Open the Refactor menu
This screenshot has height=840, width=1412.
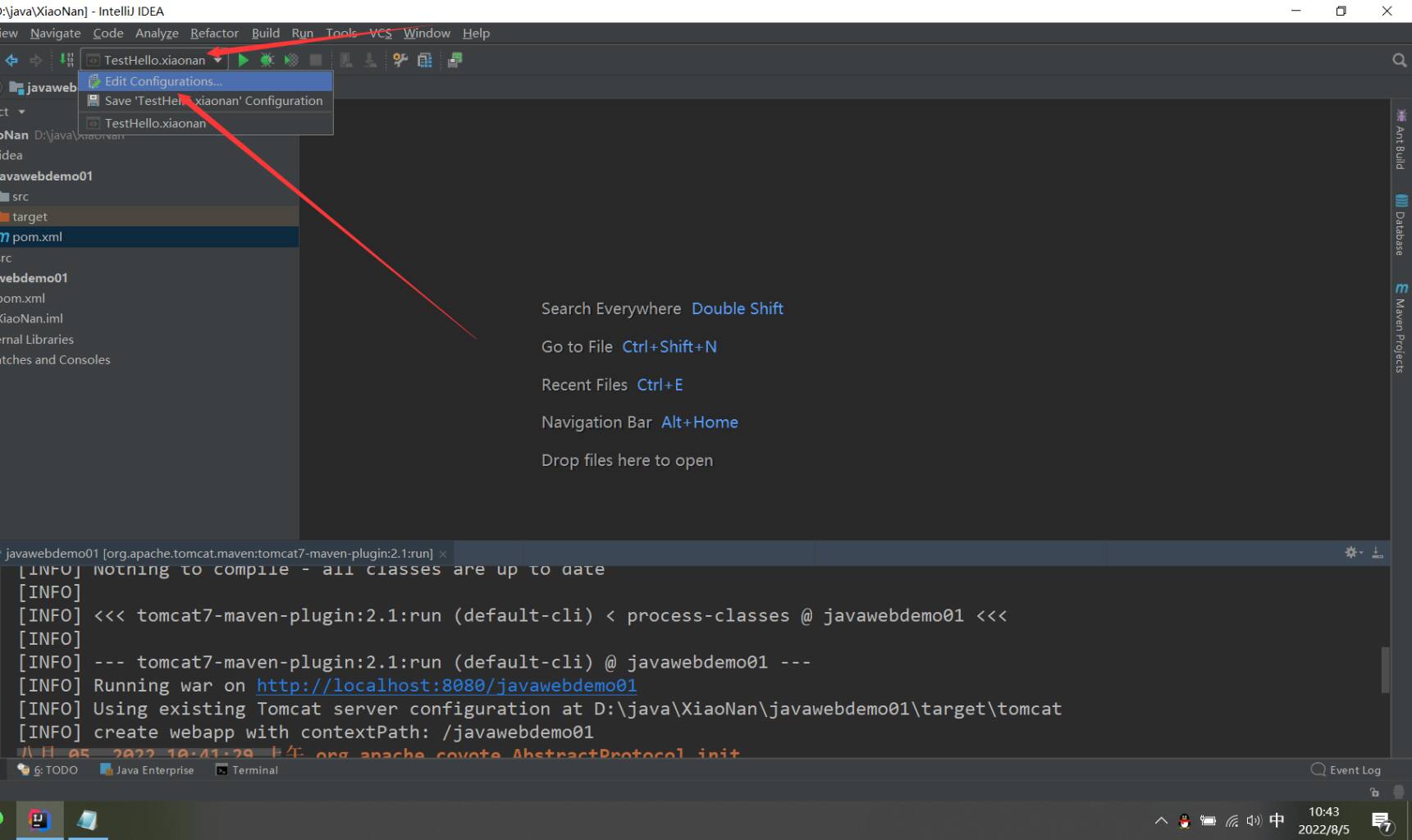214,33
